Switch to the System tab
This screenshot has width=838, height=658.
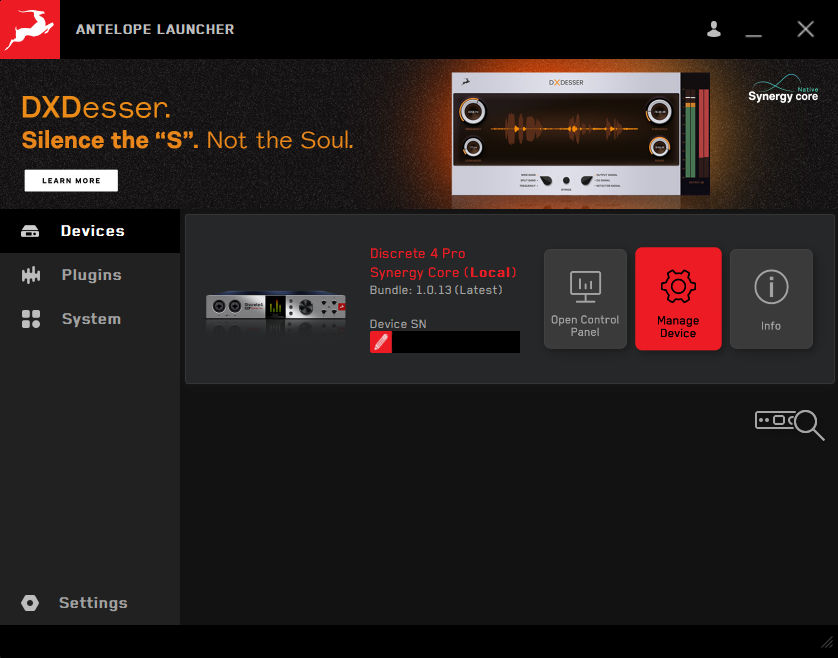[91, 319]
